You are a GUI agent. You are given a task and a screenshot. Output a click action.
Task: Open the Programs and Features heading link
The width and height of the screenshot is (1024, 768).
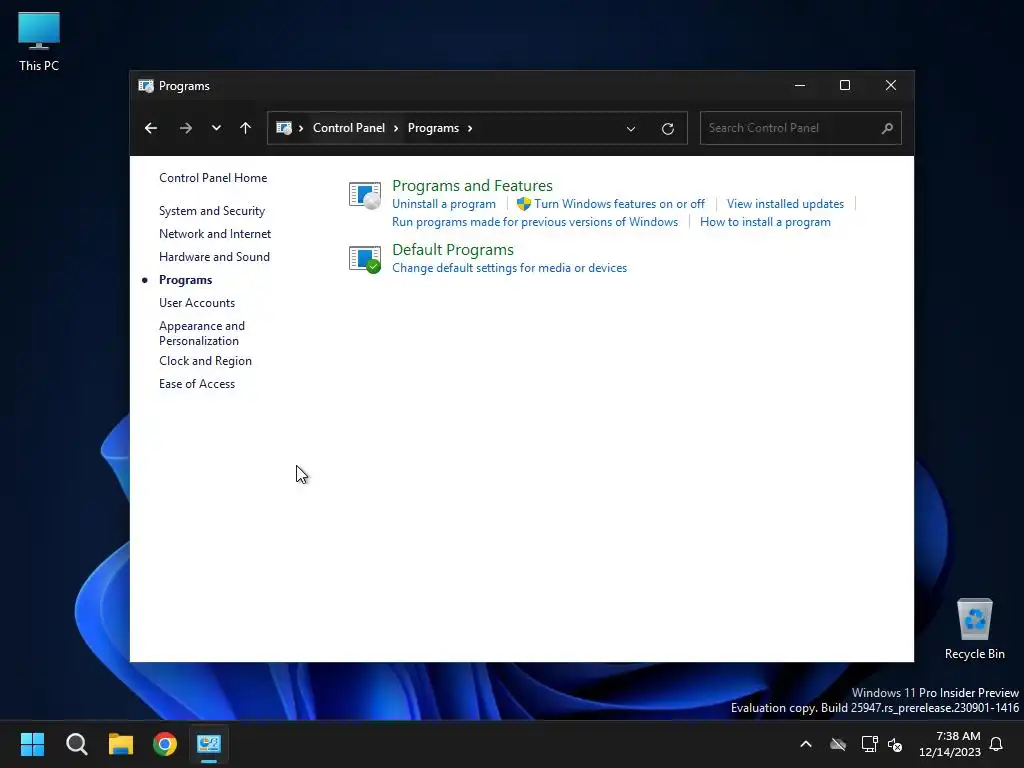[472, 185]
